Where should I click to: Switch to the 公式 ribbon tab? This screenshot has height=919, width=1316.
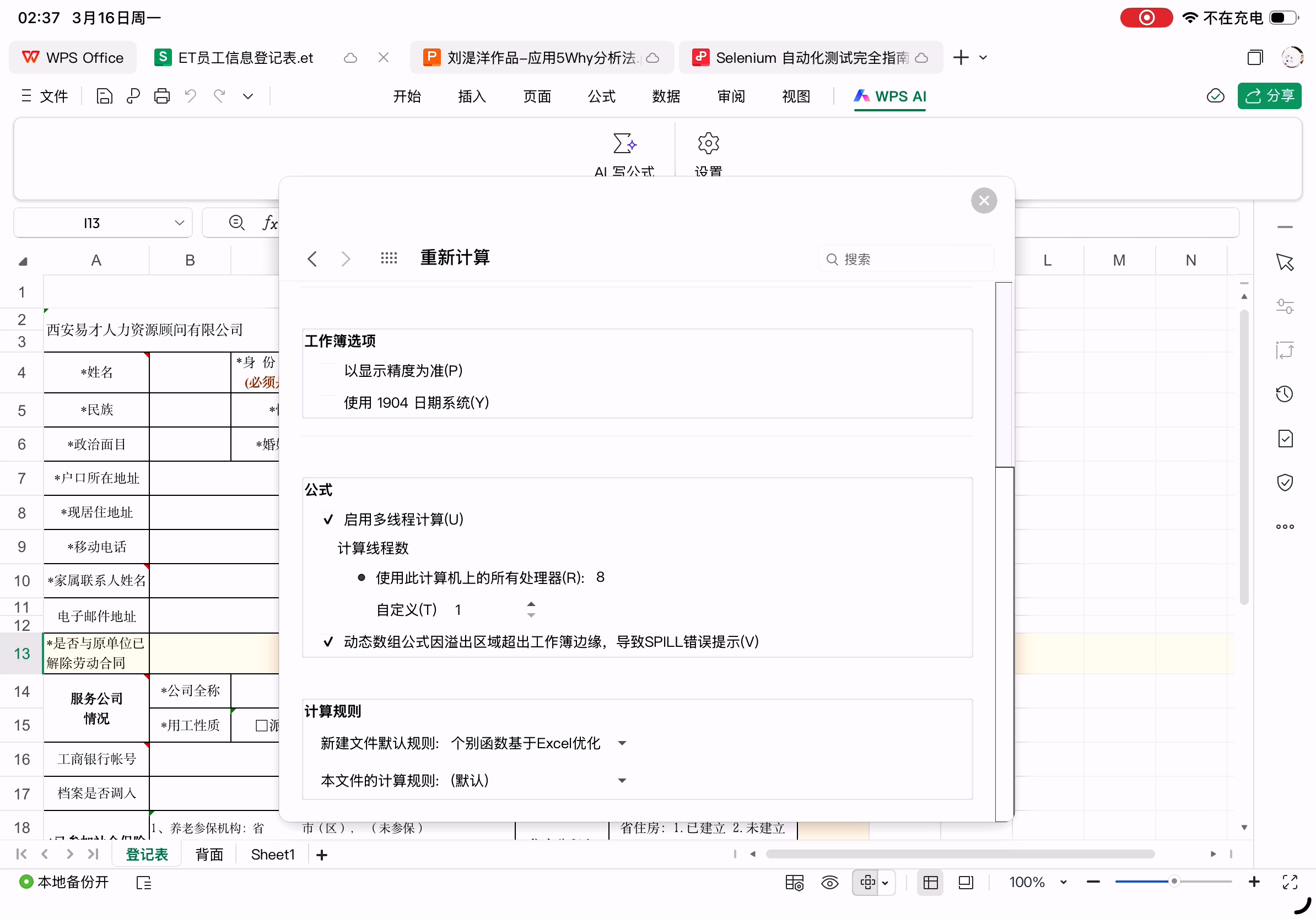[601, 96]
